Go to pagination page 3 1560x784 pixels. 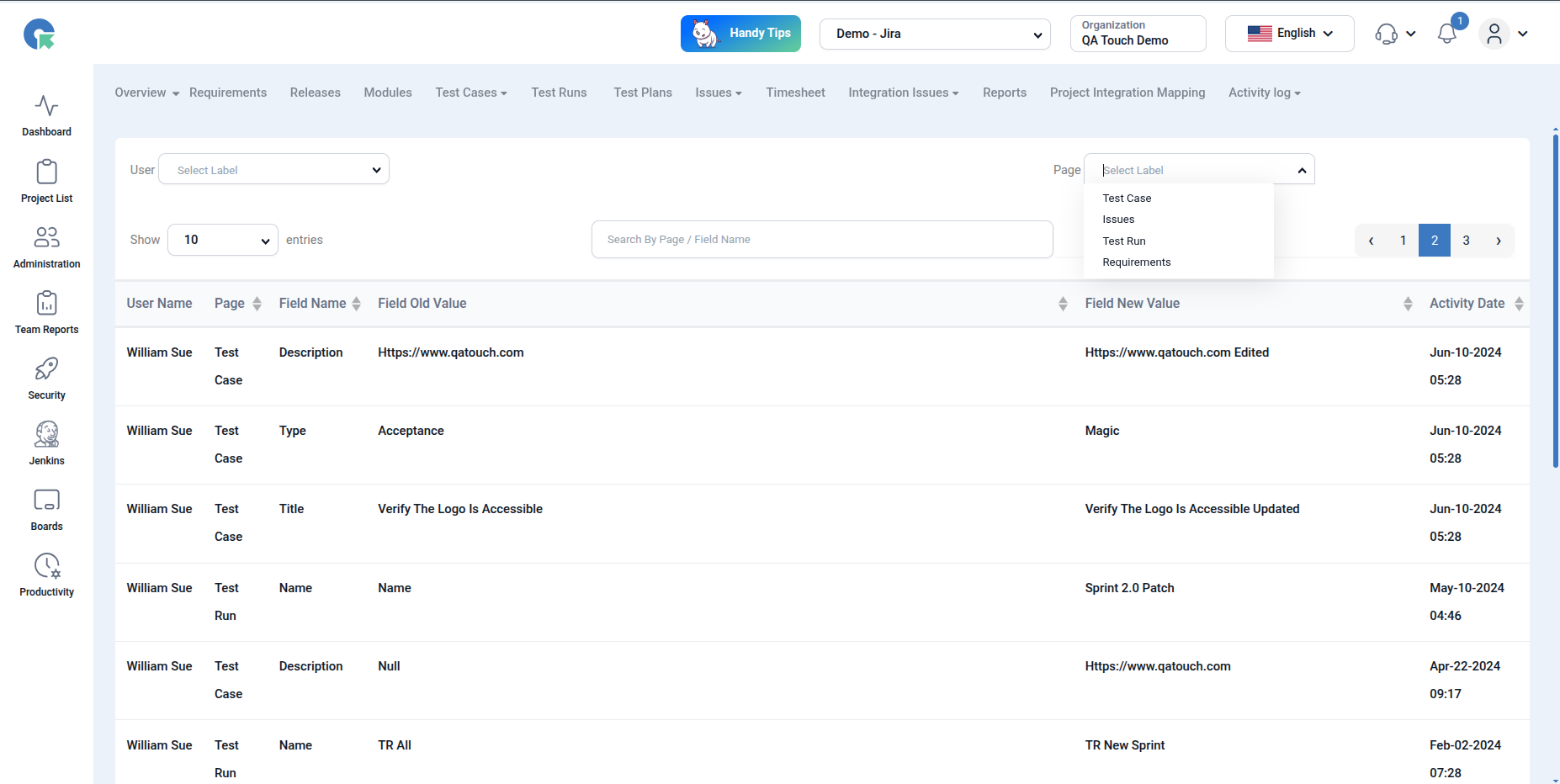(1466, 241)
